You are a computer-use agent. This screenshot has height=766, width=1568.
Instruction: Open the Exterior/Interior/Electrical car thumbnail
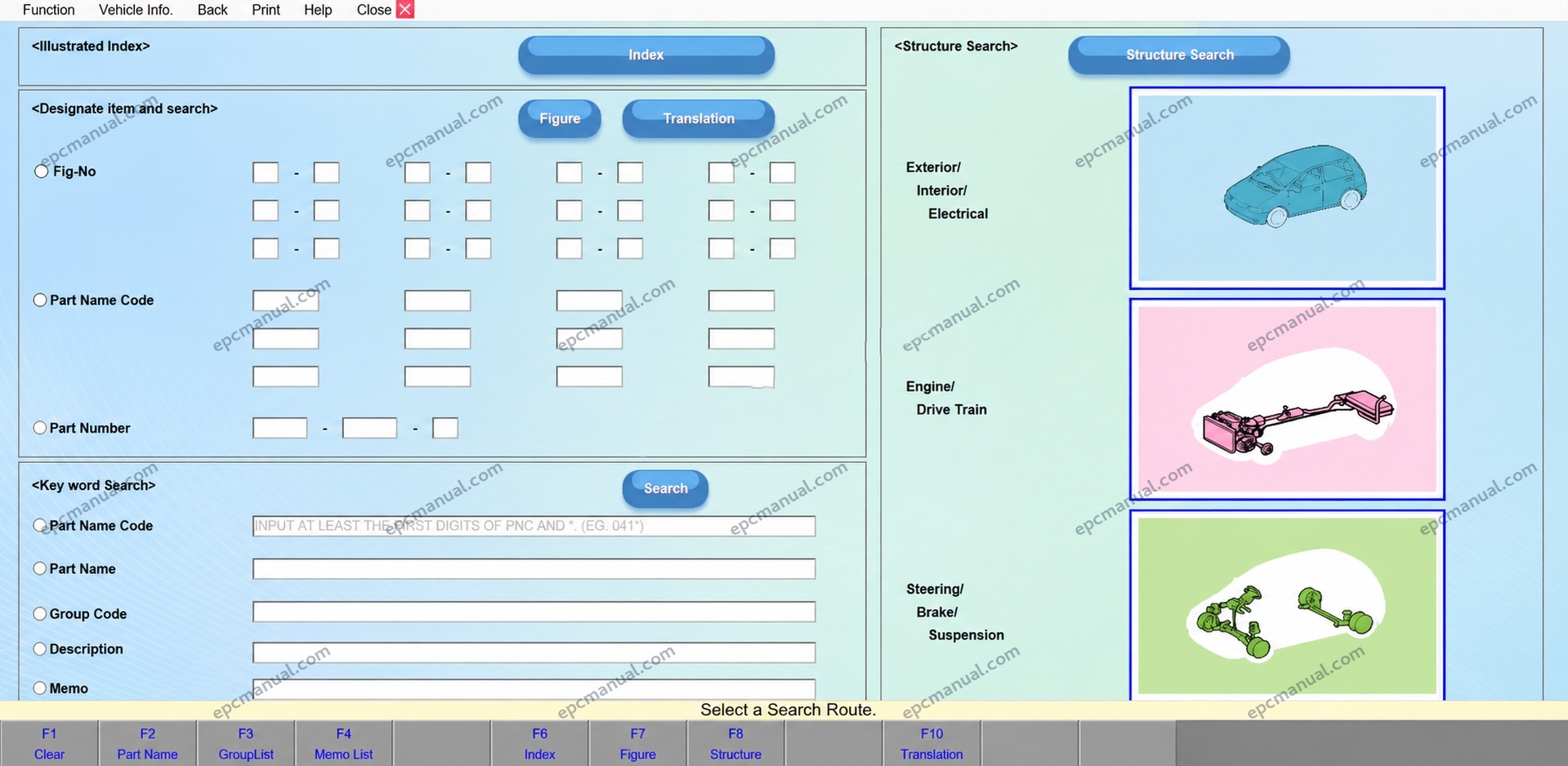(x=1287, y=188)
